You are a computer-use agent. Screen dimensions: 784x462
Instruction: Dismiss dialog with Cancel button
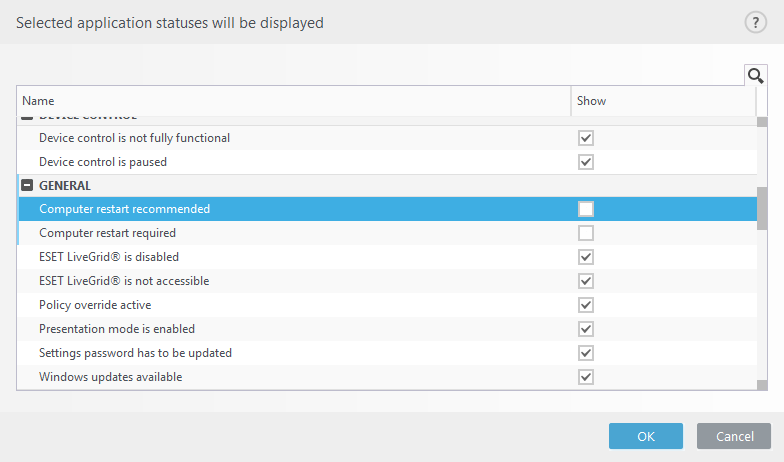(734, 436)
